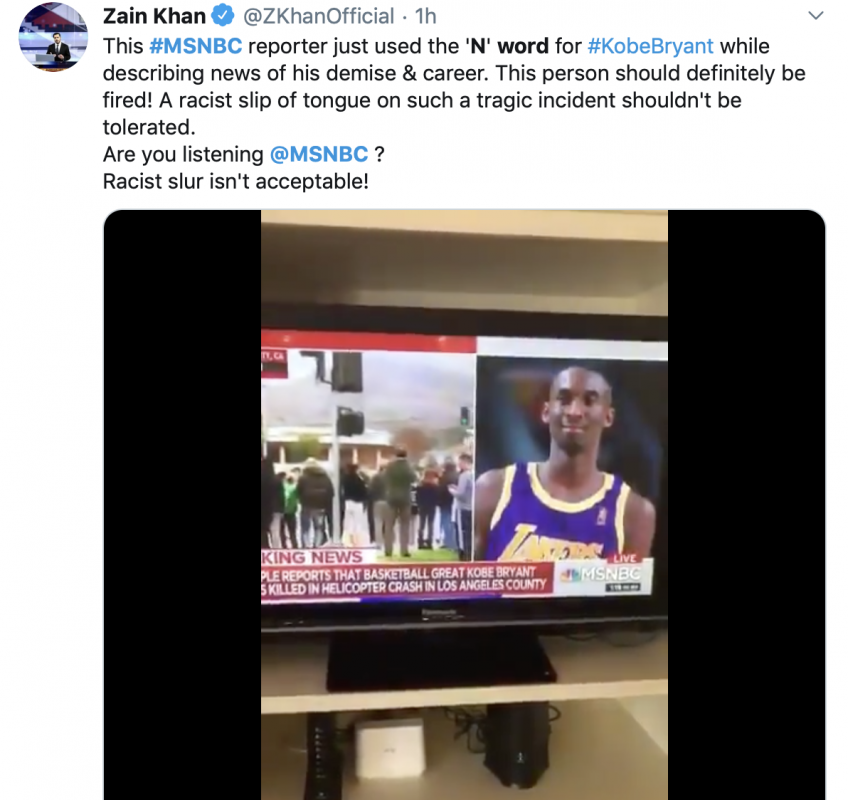Screen dimensions: 848x800
Task: Click the crowd footage panel in video
Action: (x=368, y=455)
